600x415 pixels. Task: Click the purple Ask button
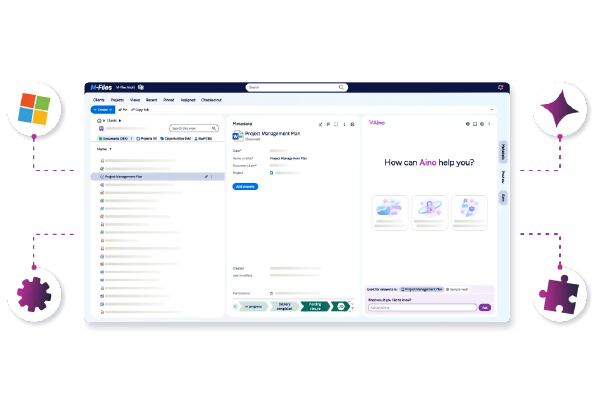click(485, 308)
